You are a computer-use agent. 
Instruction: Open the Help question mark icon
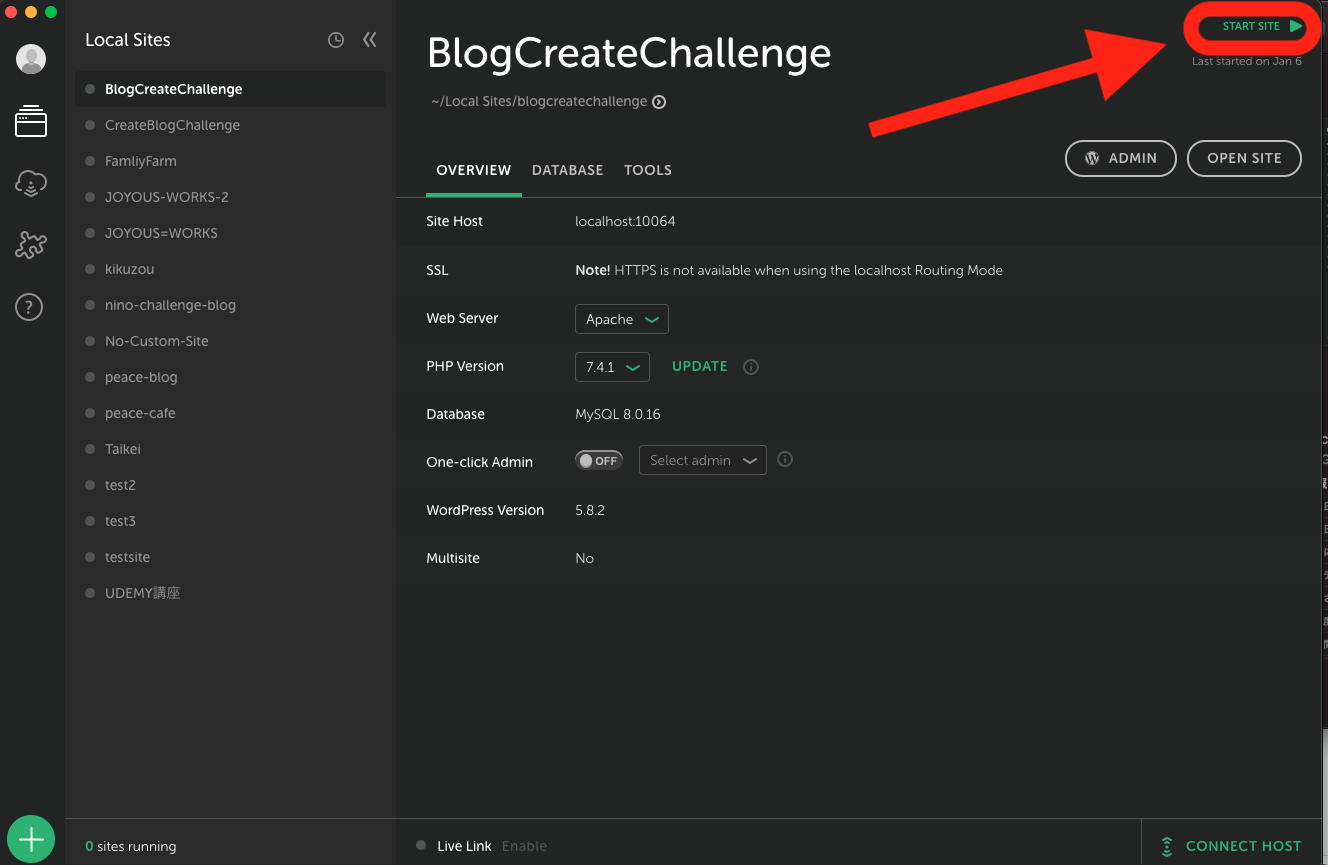29,307
